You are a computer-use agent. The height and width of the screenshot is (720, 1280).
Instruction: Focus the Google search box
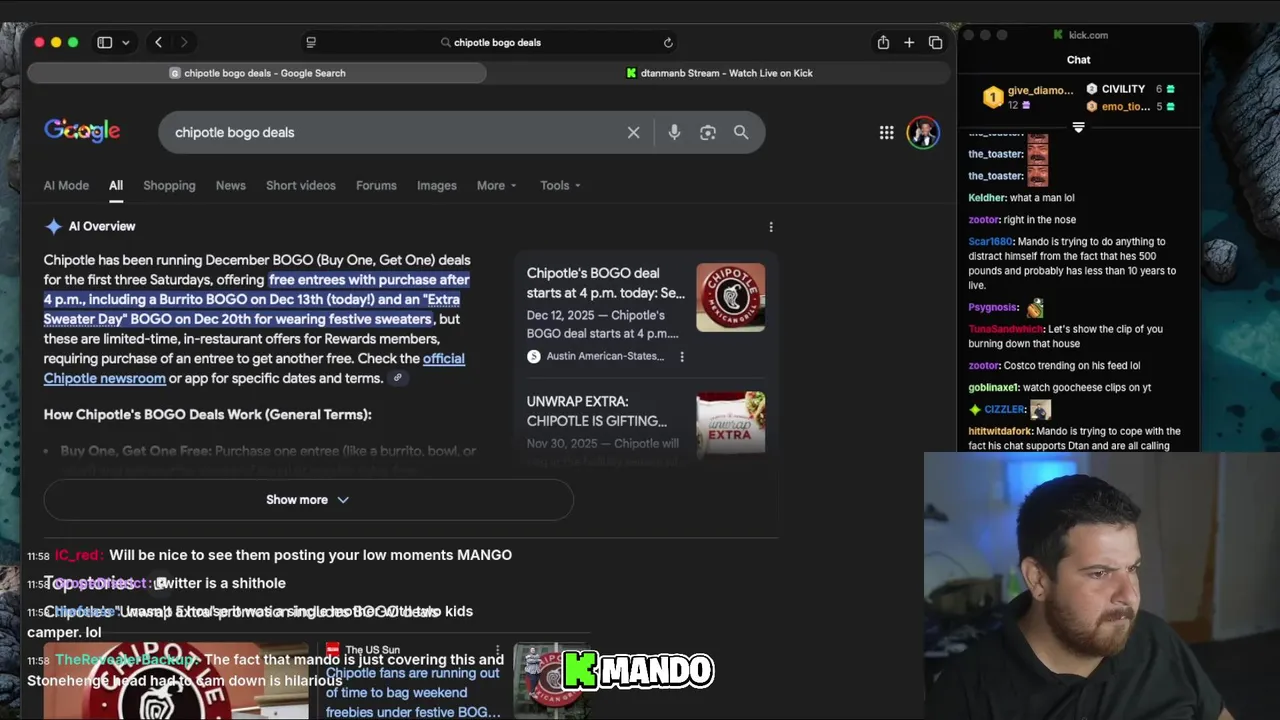(395, 132)
